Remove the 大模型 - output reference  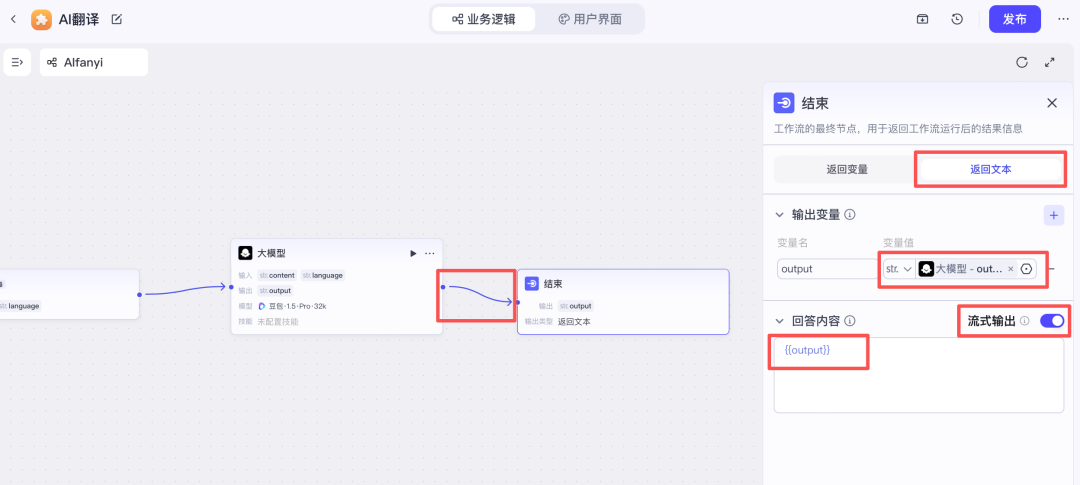pyautogui.click(x=1010, y=269)
